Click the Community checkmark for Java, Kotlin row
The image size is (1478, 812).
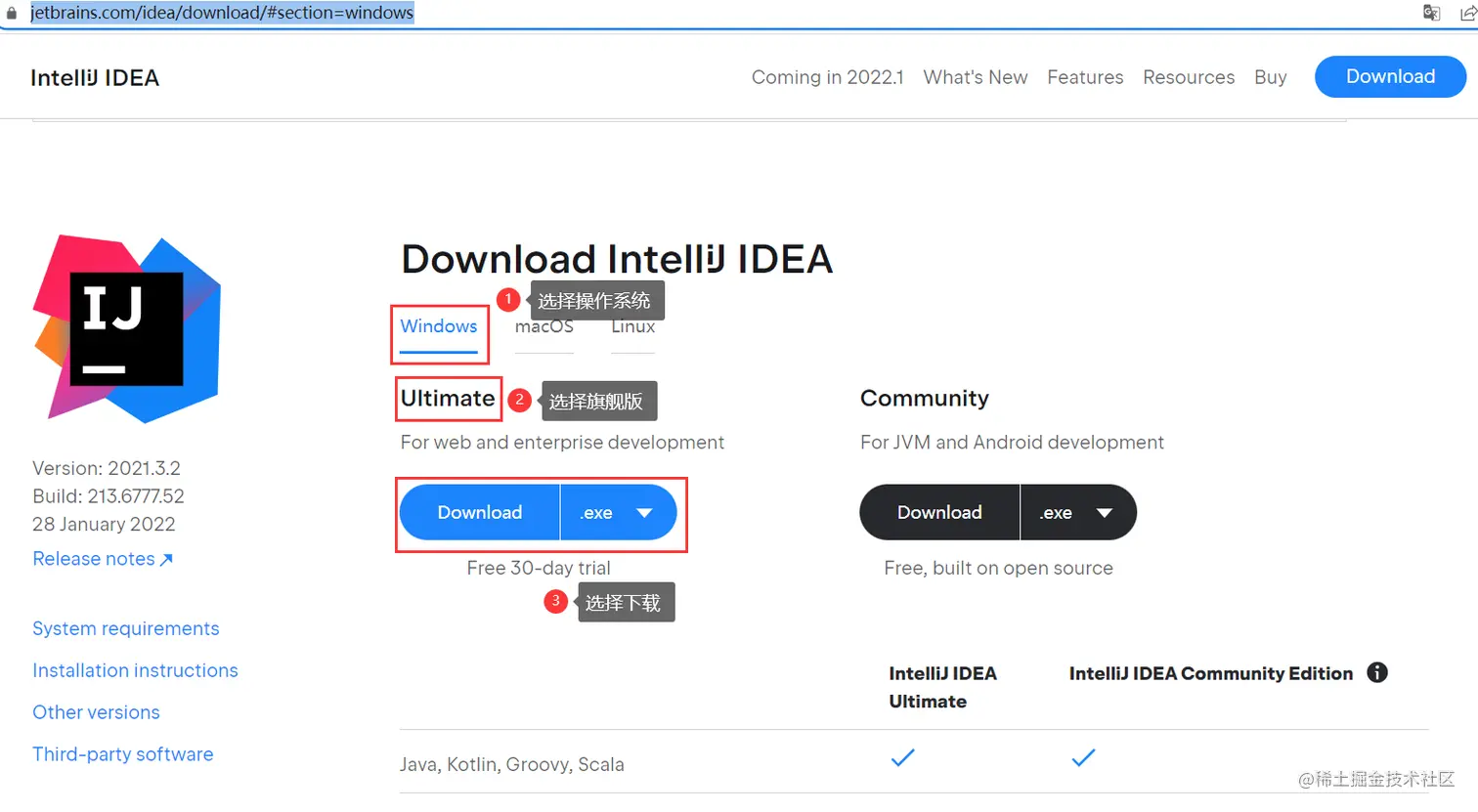point(1083,757)
